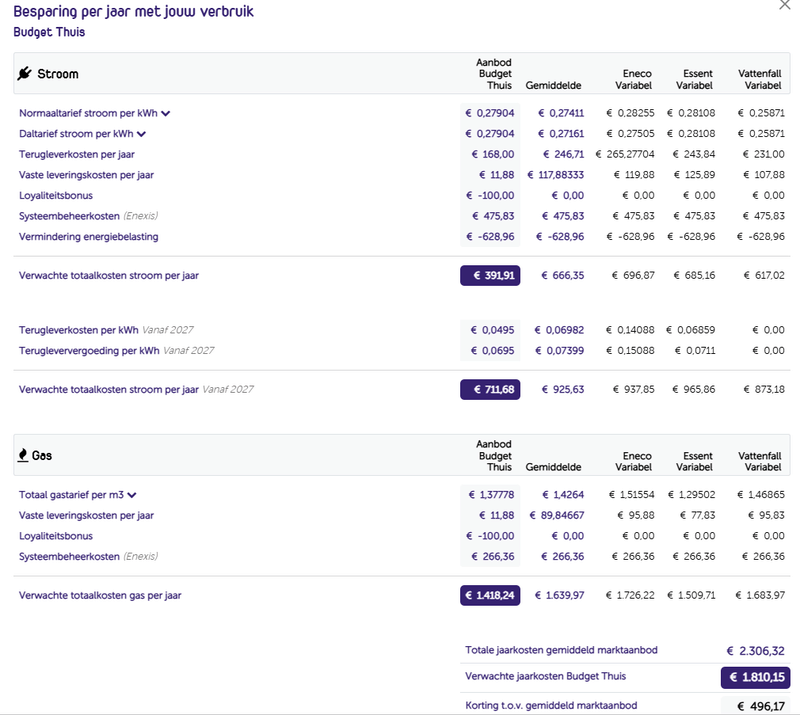Expand Totaal gastarief per m3 chevron
Image resolution: width=800 pixels, height=715 pixels.
pos(132,495)
